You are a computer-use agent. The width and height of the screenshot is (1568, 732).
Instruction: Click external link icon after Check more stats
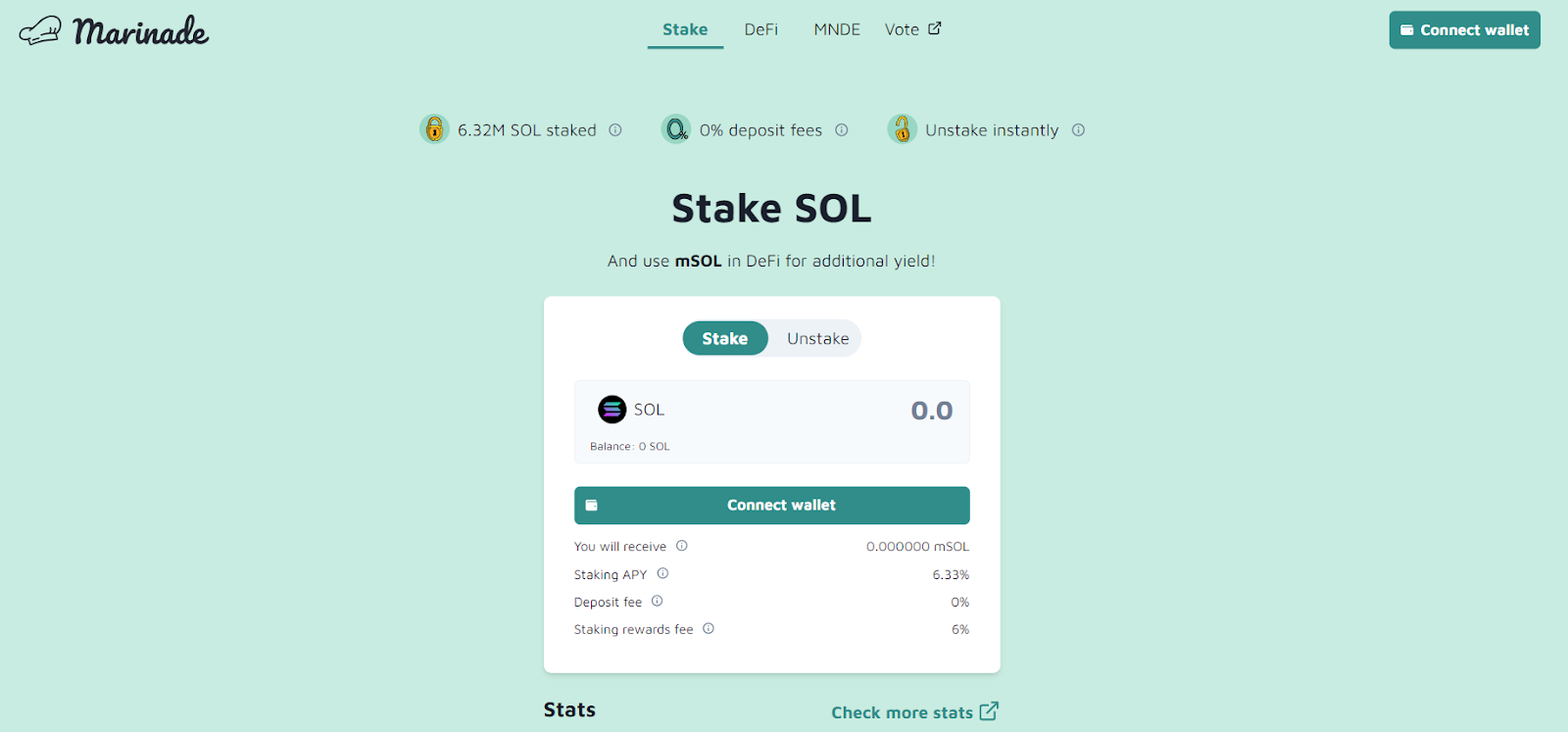989,711
